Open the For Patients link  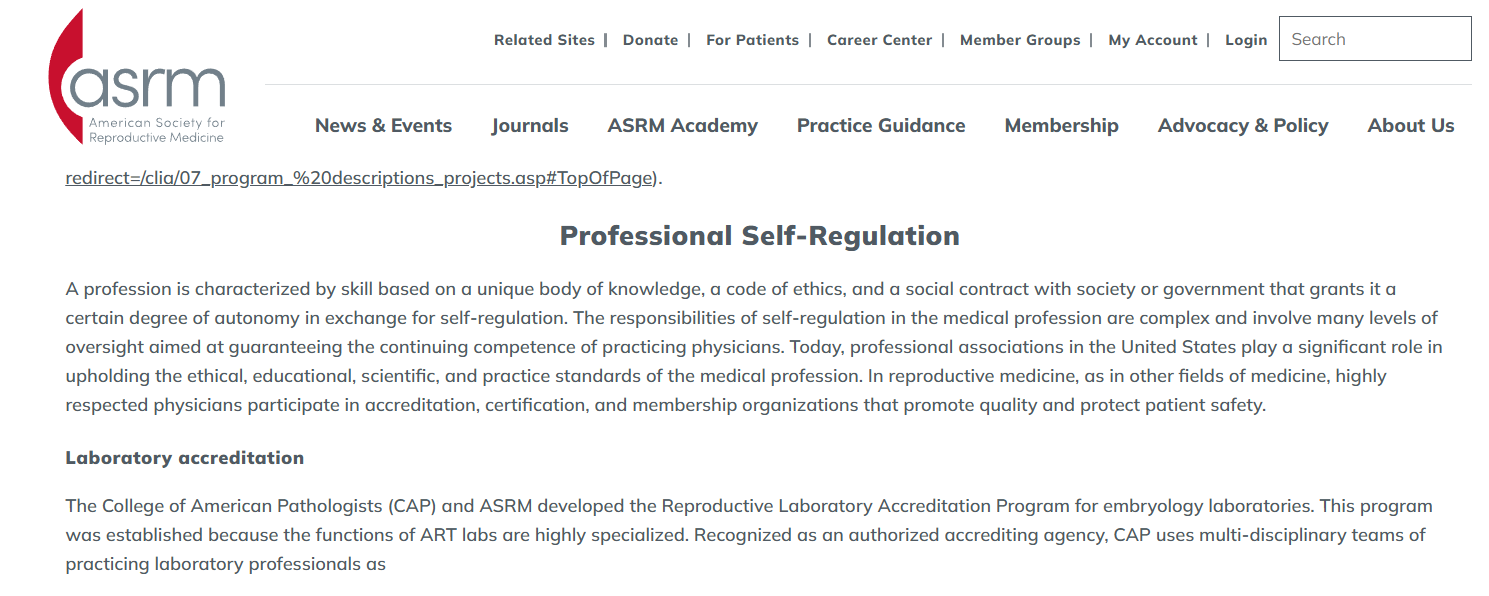click(x=752, y=40)
